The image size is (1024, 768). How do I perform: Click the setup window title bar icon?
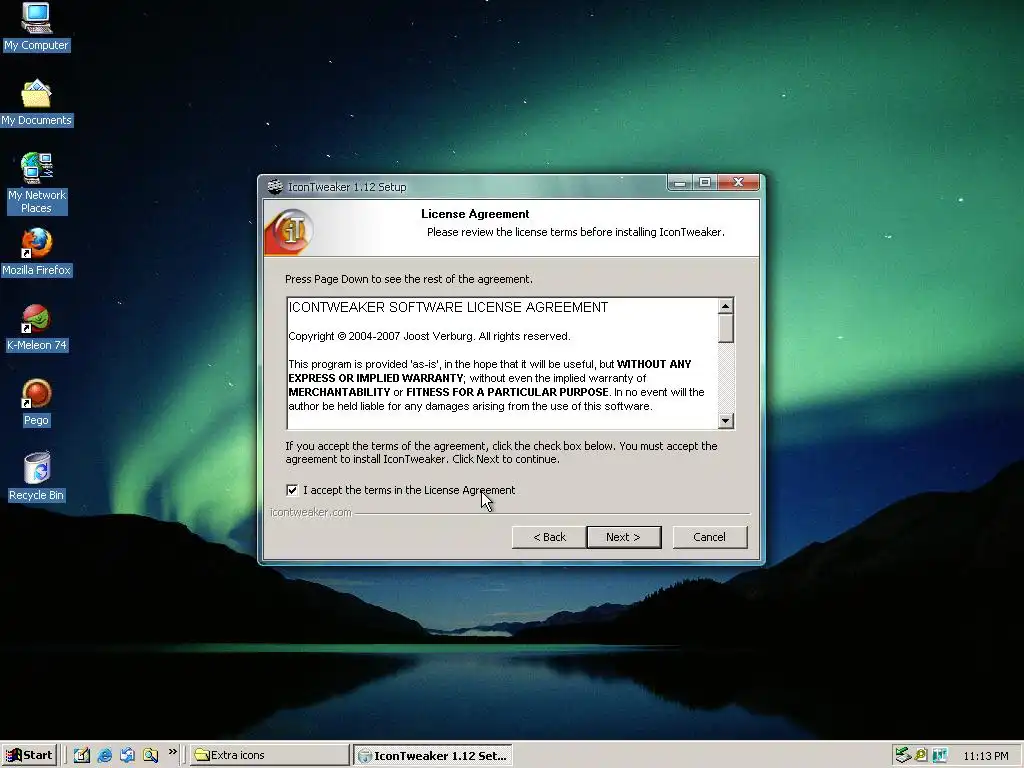tap(275, 186)
